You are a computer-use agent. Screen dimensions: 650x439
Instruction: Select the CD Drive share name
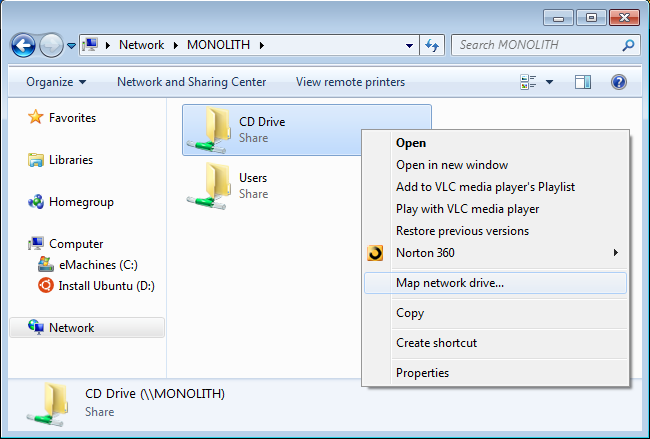click(262, 122)
